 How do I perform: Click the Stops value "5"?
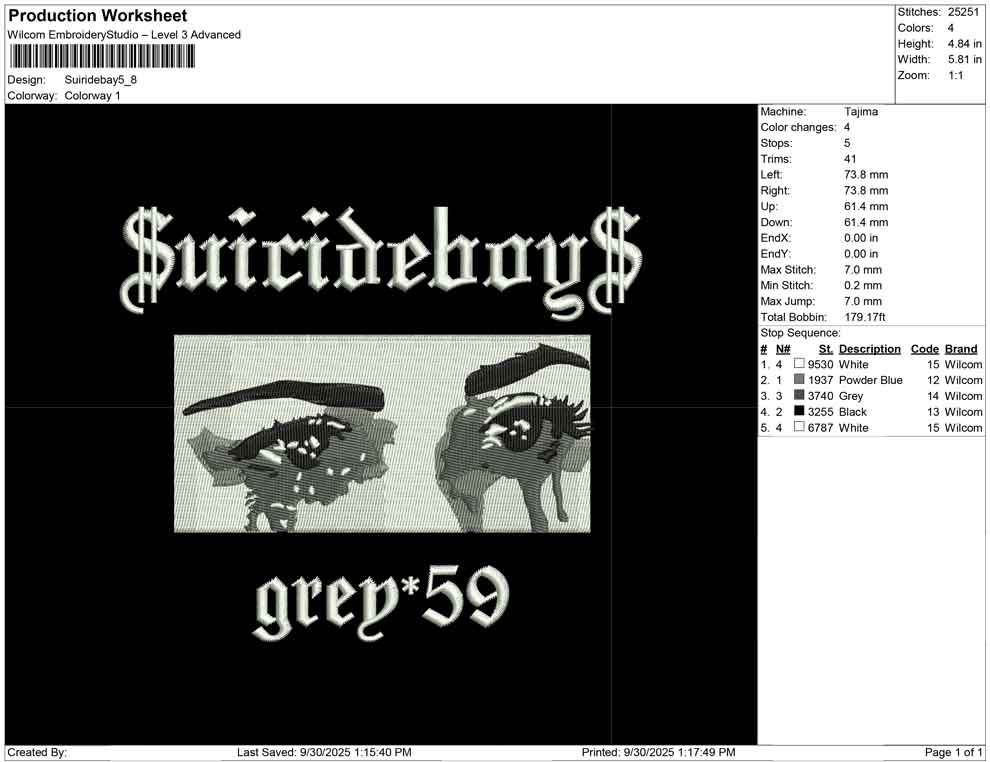[x=847, y=143]
